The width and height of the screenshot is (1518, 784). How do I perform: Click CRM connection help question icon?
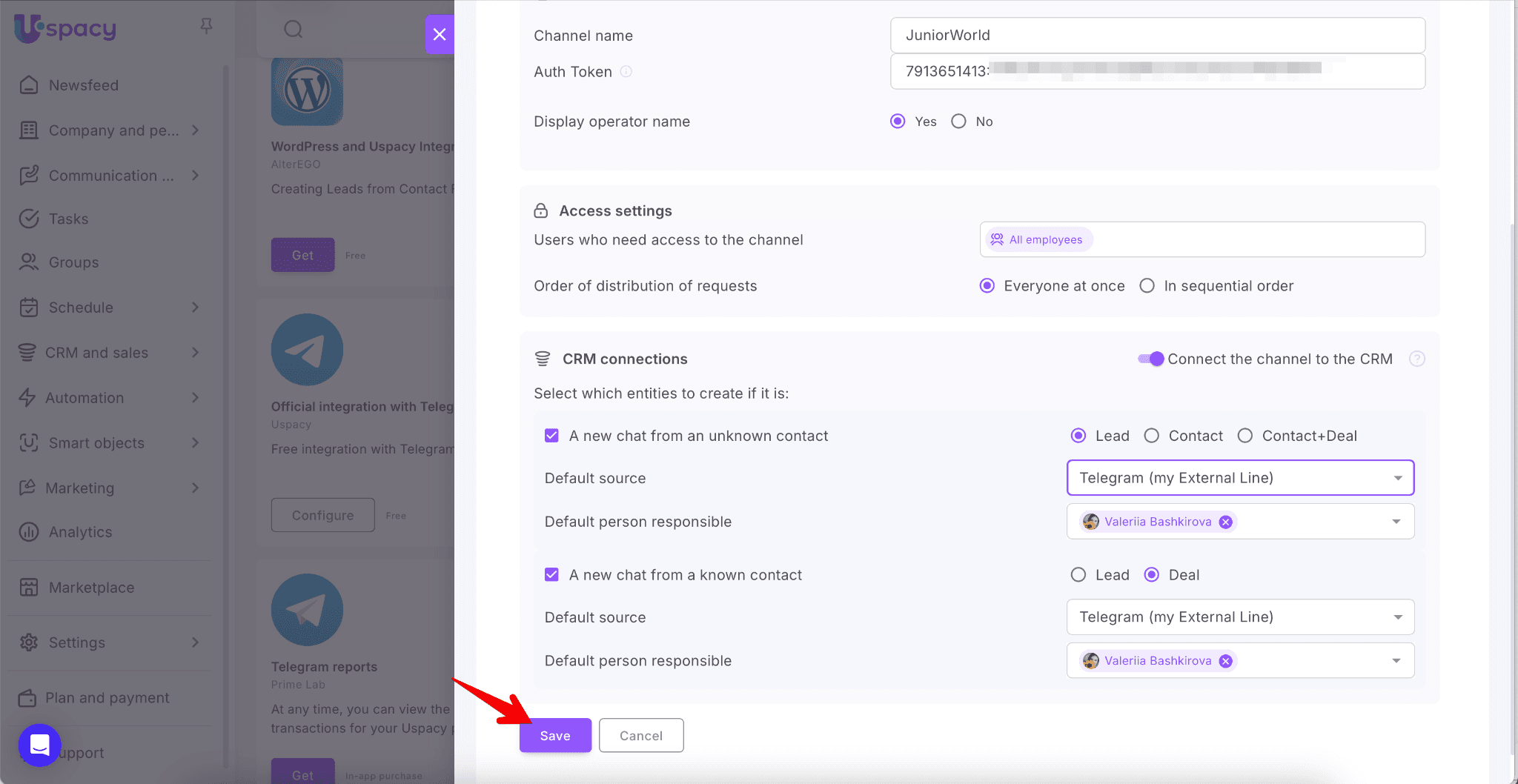coord(1416,359)
